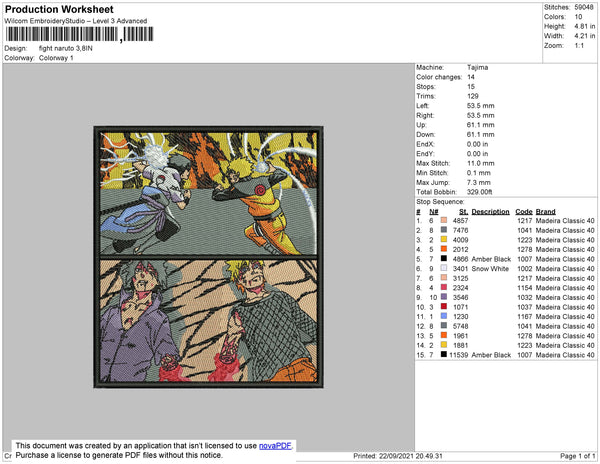The height and width of the screenshot is (464, 600).
Task: Select the black swatch beside 11539 Amber Black
Action: point(443,354)
